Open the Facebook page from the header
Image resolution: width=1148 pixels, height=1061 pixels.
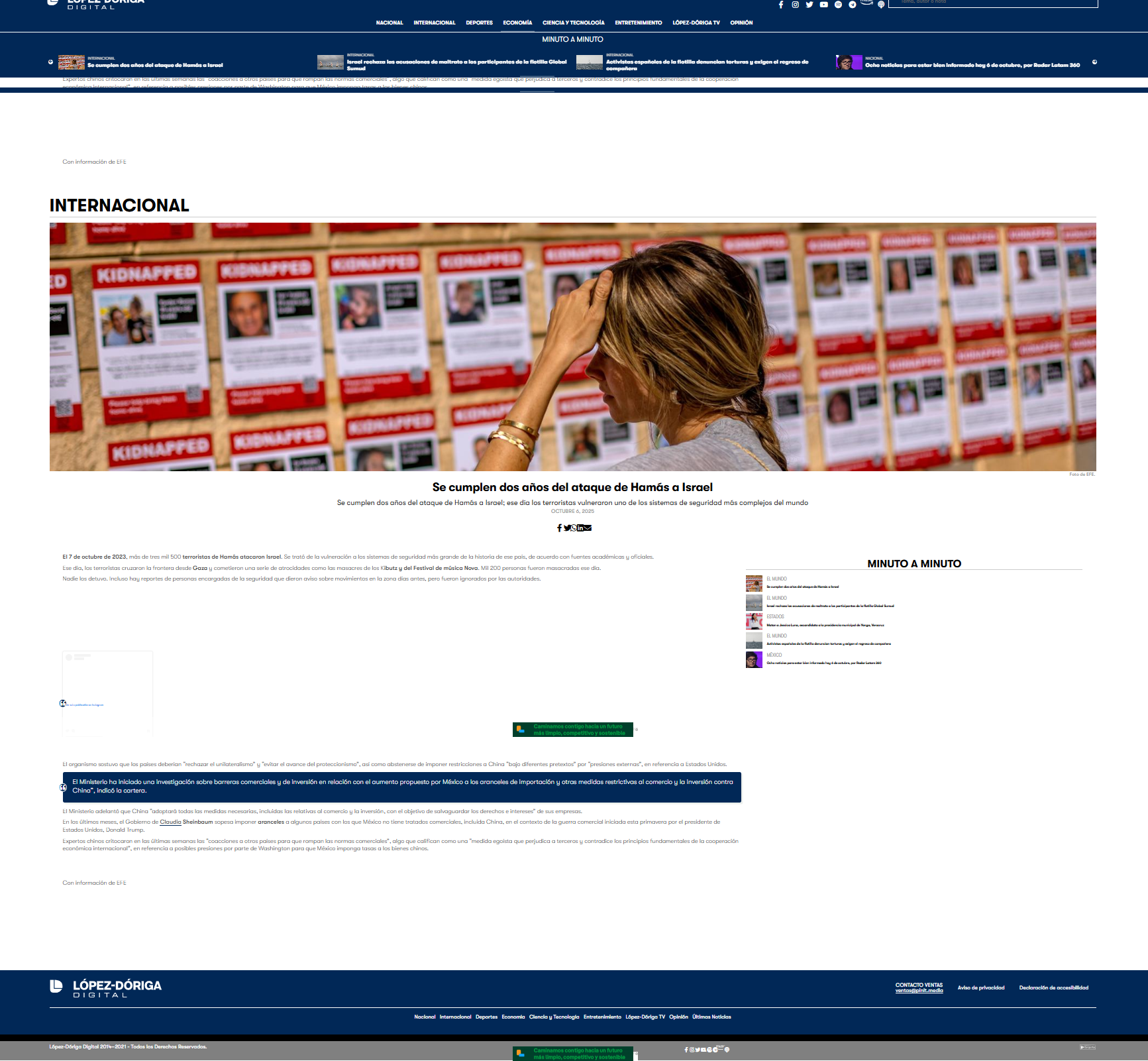coord(781,5)
